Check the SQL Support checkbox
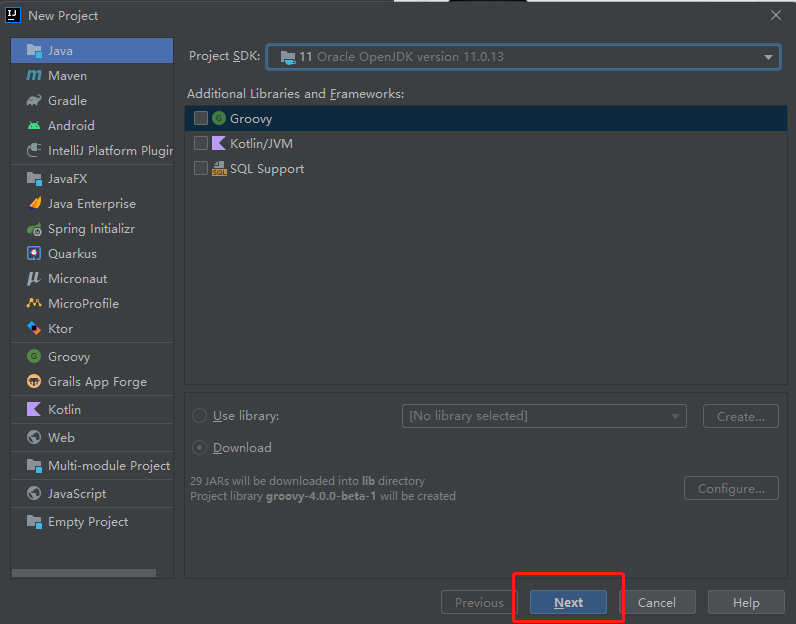Screen dimensions: 796x624 201,168
